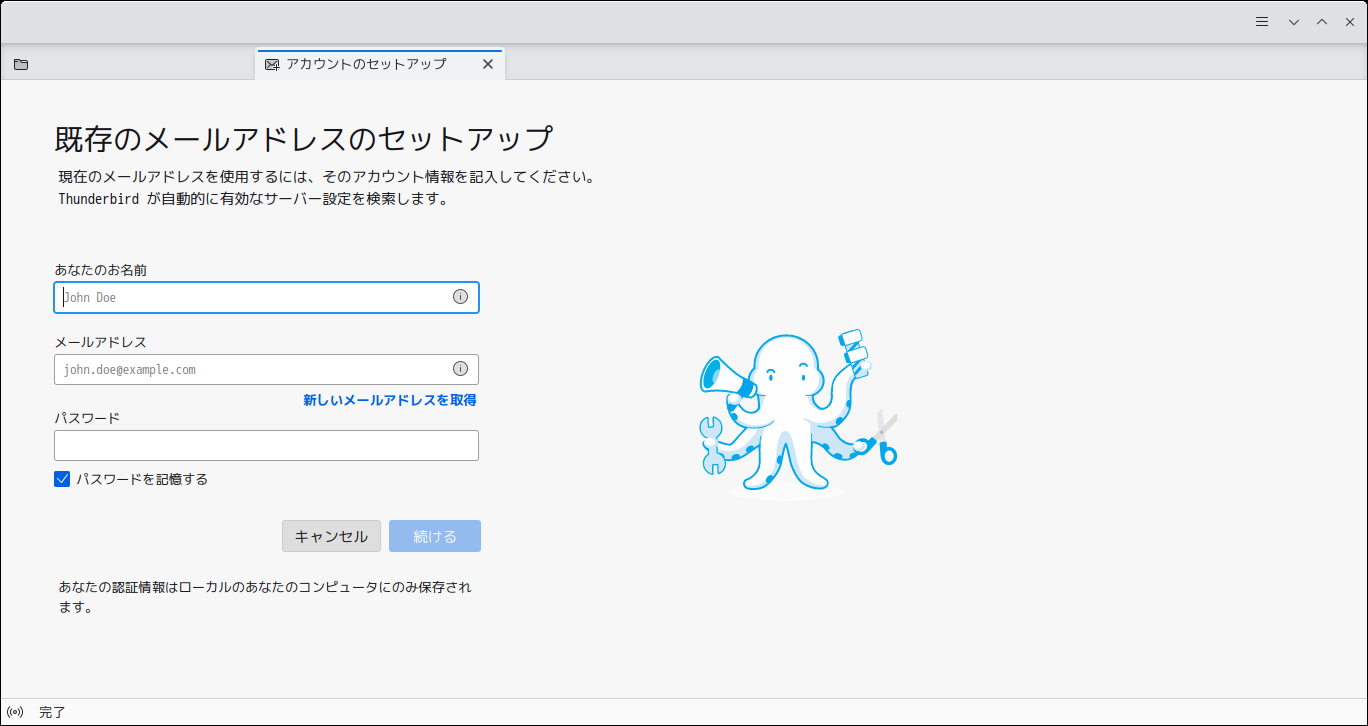This screenshot has width=1368, height=726.
Task: Maximize the window with the up chevron
Action: [x=1322, y=22]
